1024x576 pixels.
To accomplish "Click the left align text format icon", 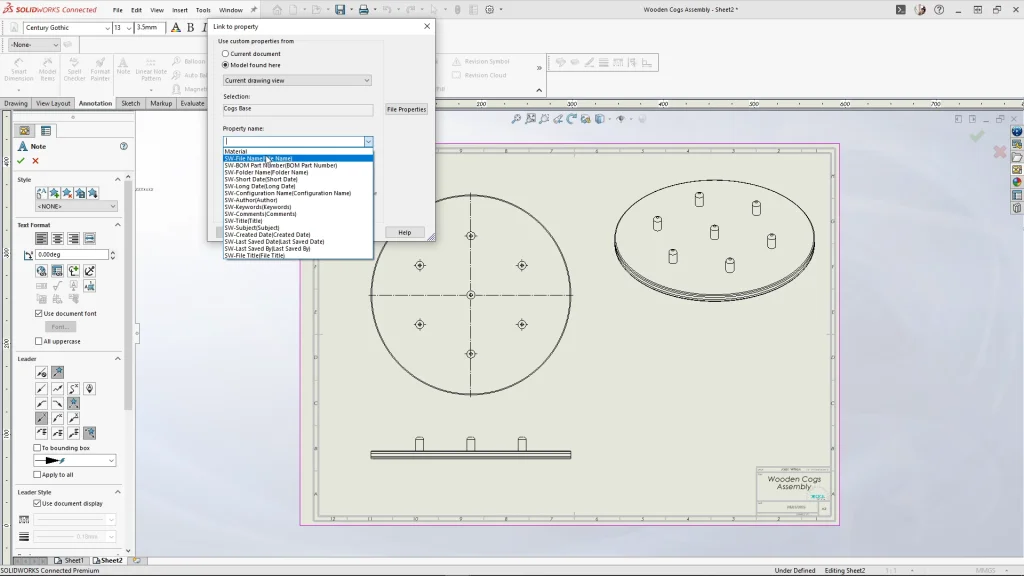I will pos(42,238).
